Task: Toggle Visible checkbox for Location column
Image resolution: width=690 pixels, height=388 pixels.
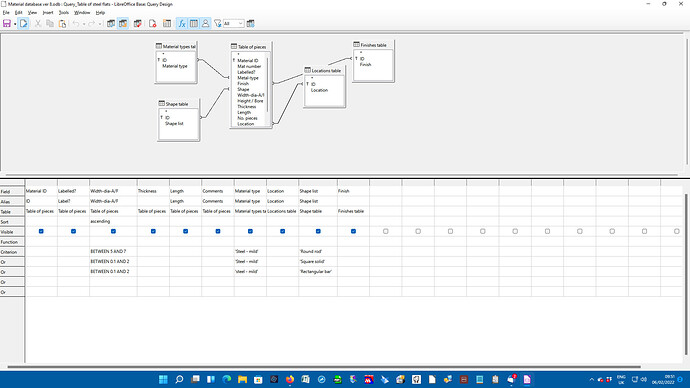Action: pos(283,231)
